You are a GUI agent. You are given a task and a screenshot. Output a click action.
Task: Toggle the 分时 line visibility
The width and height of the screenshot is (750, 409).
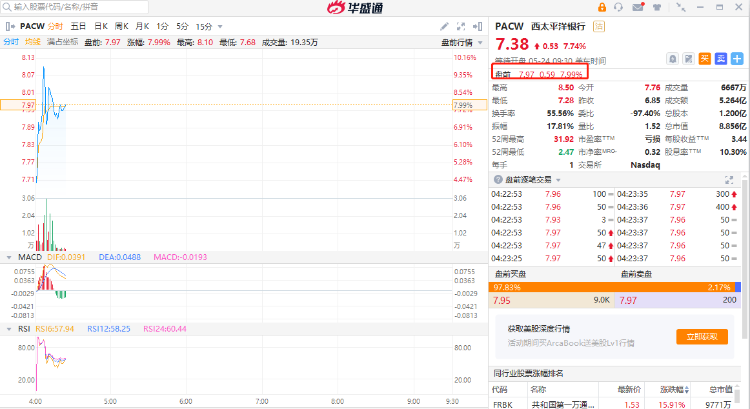click(x=11, y=42)
